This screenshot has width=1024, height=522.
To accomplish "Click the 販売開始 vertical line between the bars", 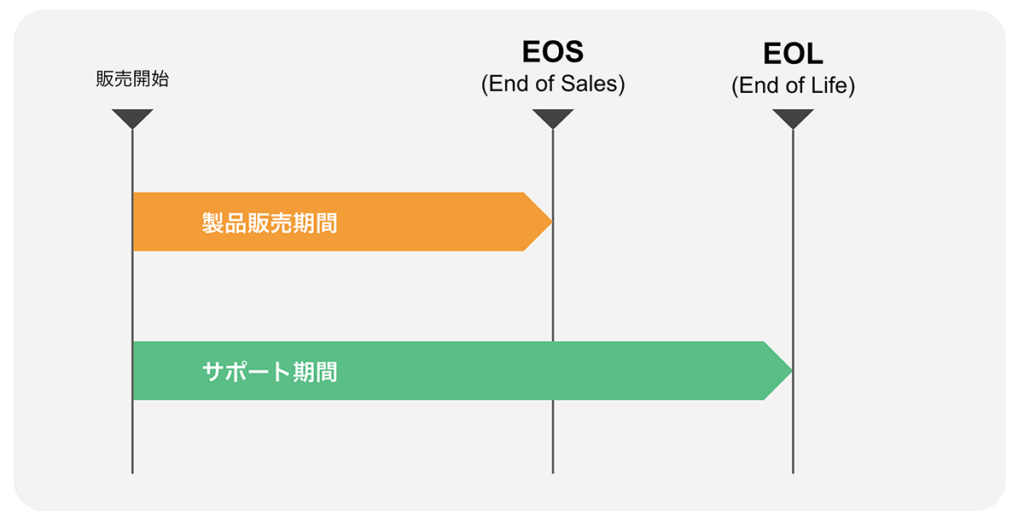I will point(132,296).
